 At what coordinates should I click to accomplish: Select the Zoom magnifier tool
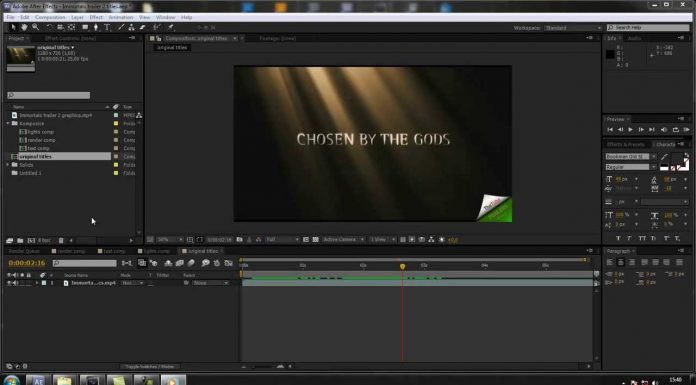tap(36, 27)
